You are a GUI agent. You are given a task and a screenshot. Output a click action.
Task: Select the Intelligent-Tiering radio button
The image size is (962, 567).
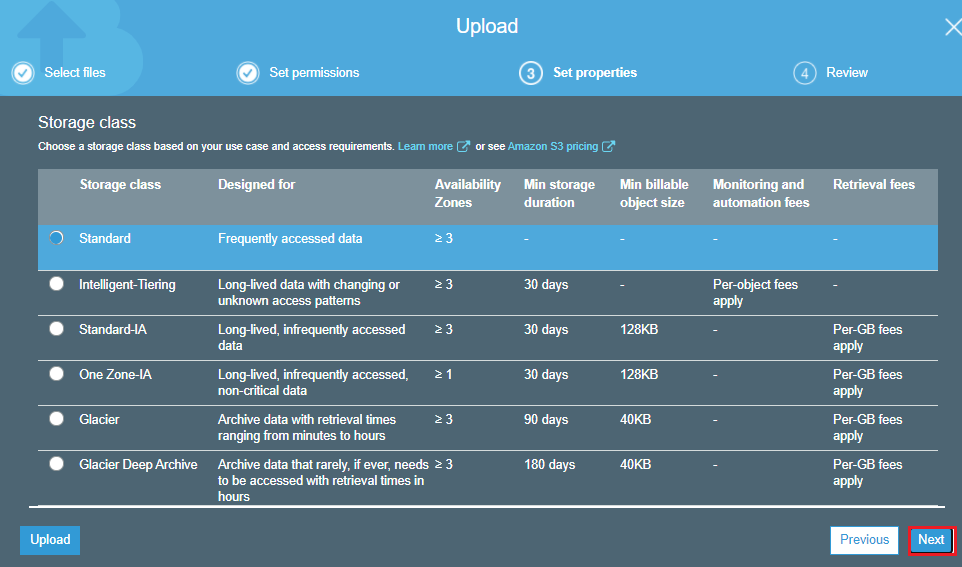(56, 284)
